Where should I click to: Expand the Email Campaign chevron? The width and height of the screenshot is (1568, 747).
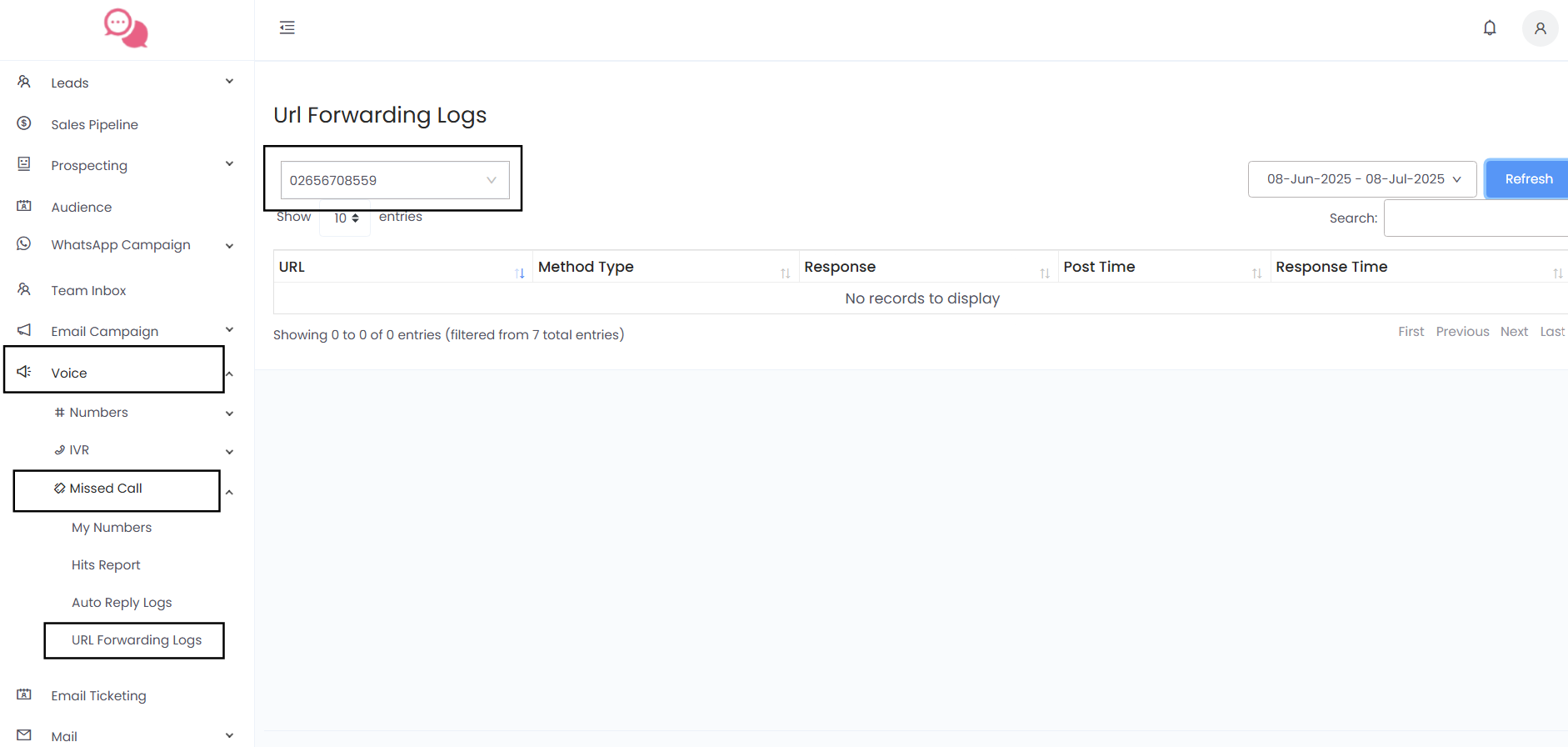click(229, 330)
